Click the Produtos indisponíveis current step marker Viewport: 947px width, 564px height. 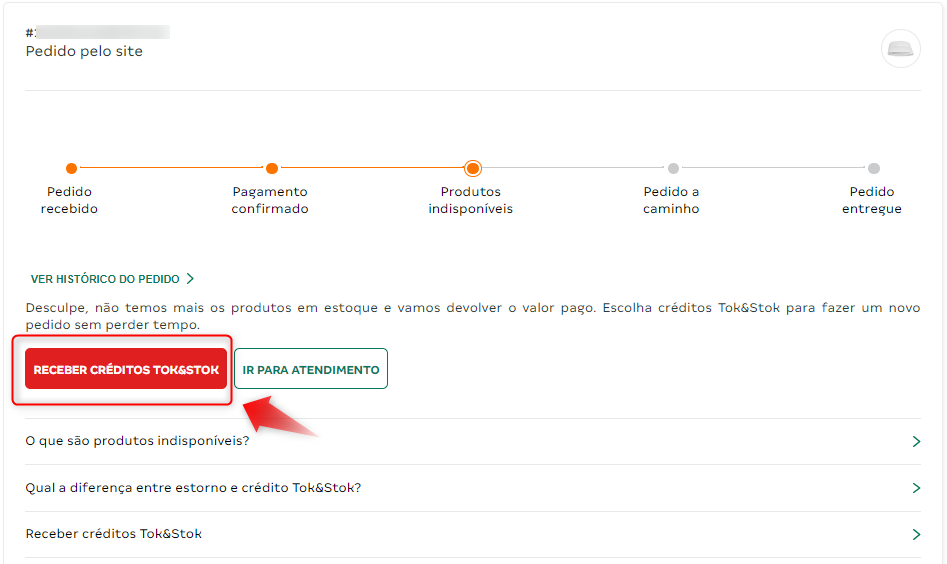tap(473, 168)
